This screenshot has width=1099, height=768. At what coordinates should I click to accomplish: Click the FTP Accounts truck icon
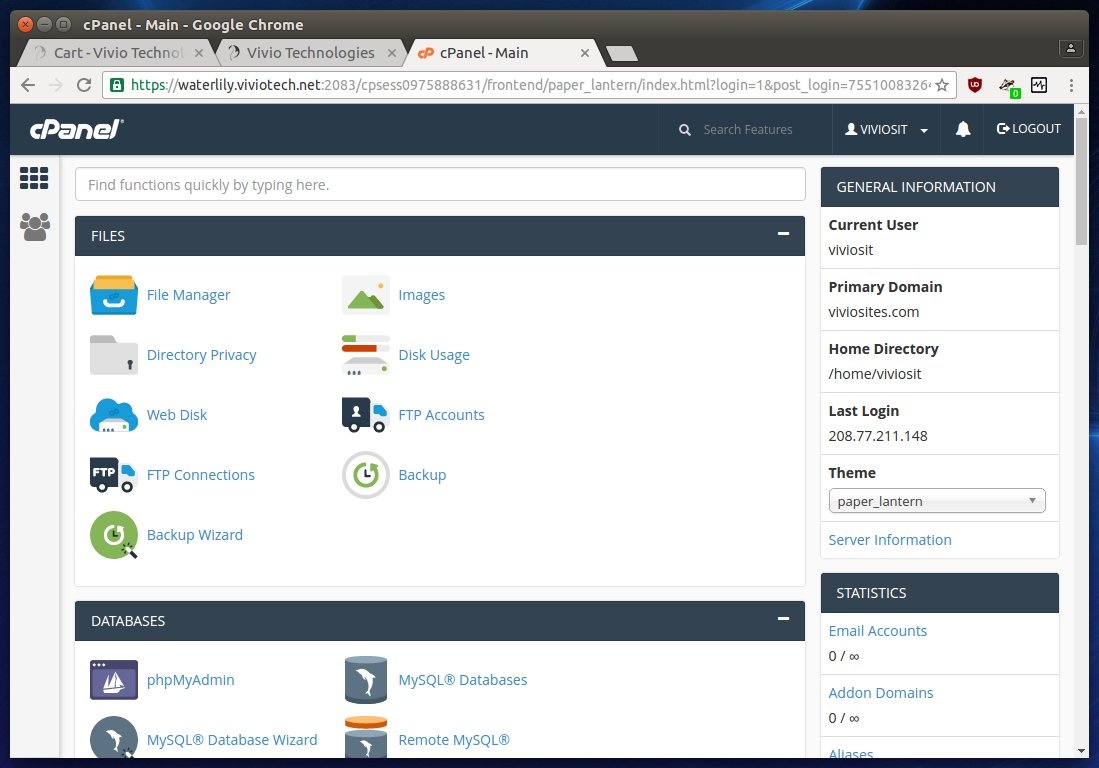click(364, 415)
